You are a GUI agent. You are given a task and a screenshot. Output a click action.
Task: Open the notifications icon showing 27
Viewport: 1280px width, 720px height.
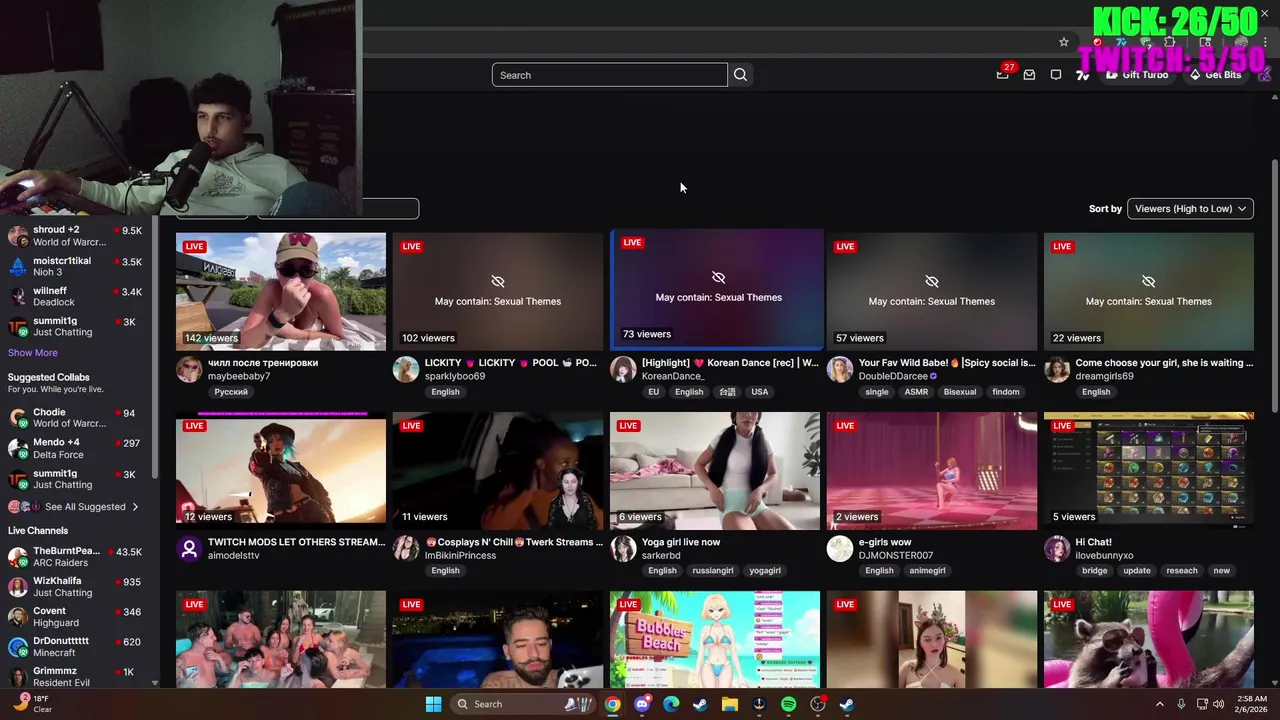(1003, 74)
